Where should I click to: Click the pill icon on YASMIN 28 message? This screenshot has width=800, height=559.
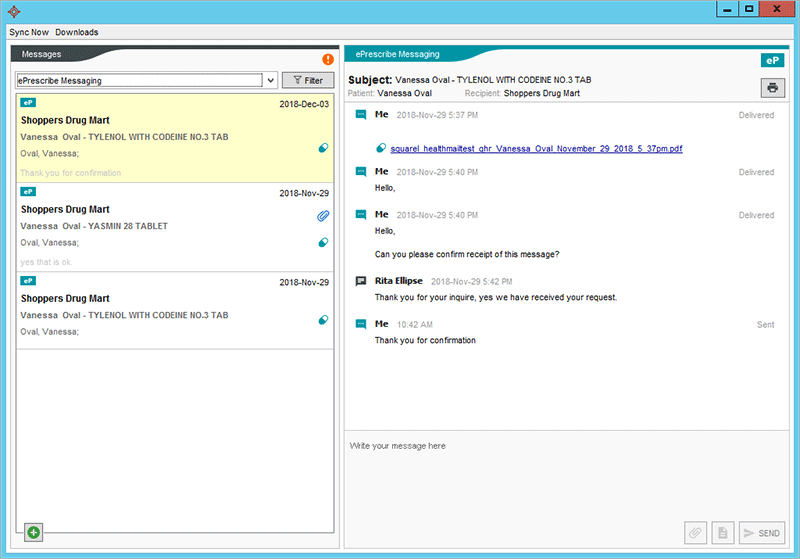coord(323,242)
